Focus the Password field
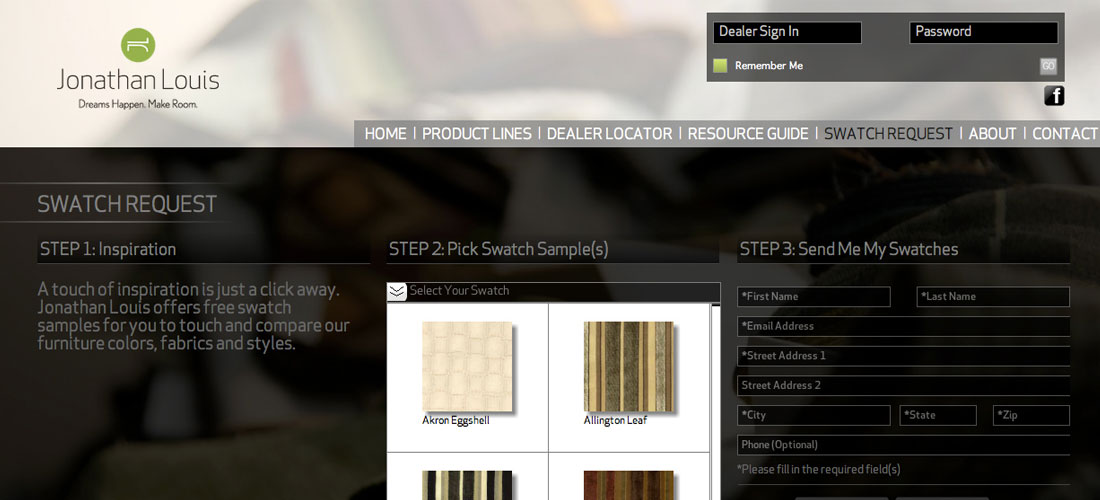 tap(984, 32)
